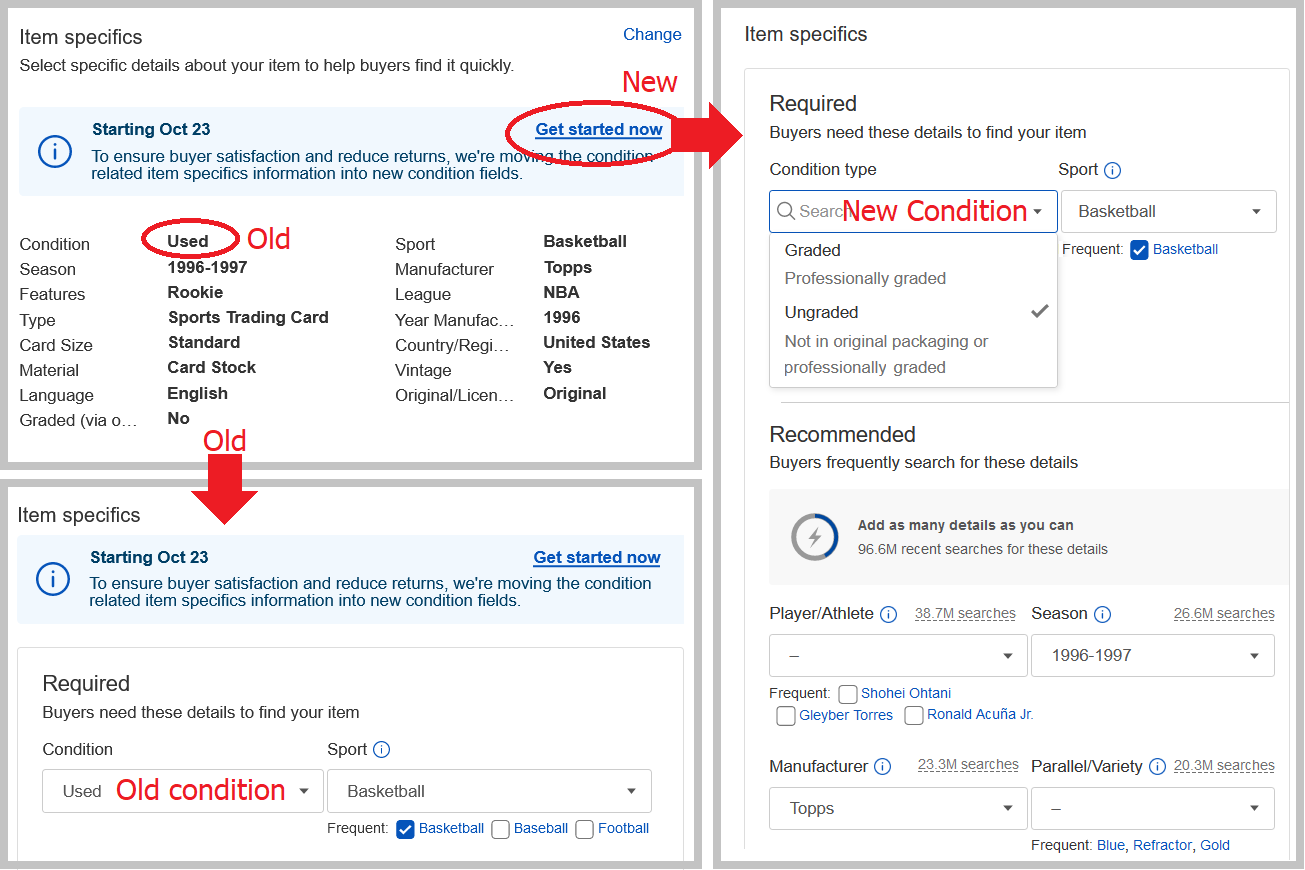Screen dimensions: 1305x870
Task: Click info icon beside Manufacturer label
Action: pyautogui.click(x=882, y=767)
